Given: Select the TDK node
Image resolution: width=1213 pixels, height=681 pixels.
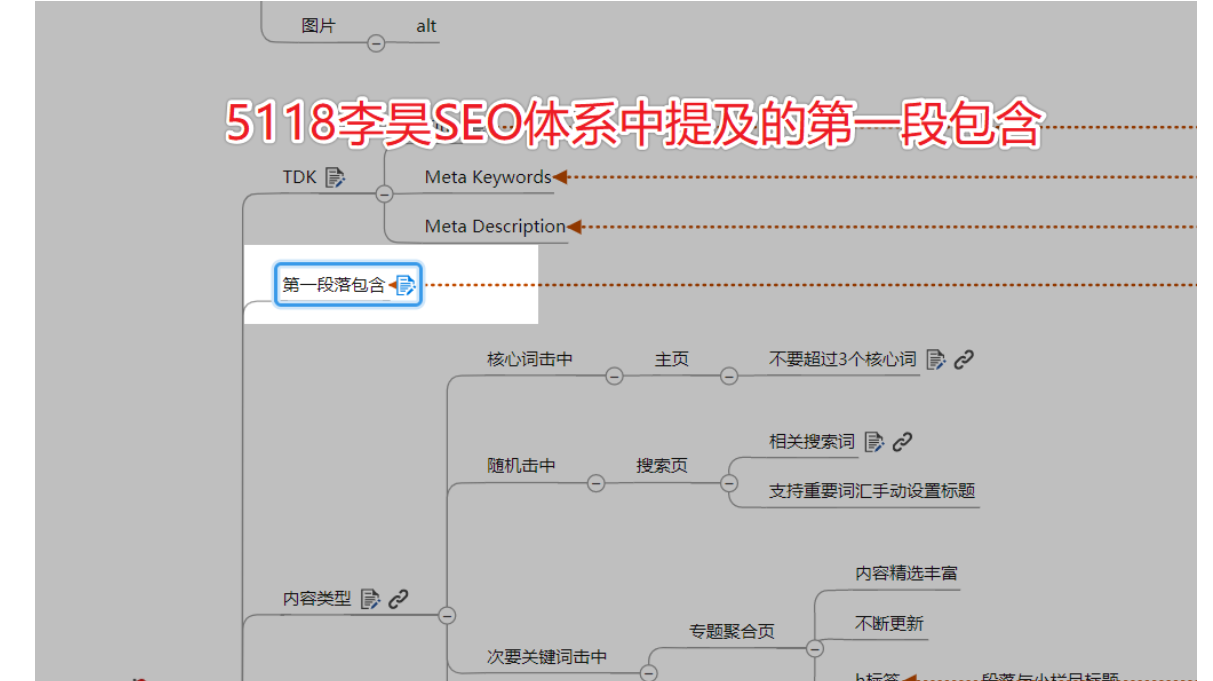Looking at the screenshot, I should tap(299, 178).
